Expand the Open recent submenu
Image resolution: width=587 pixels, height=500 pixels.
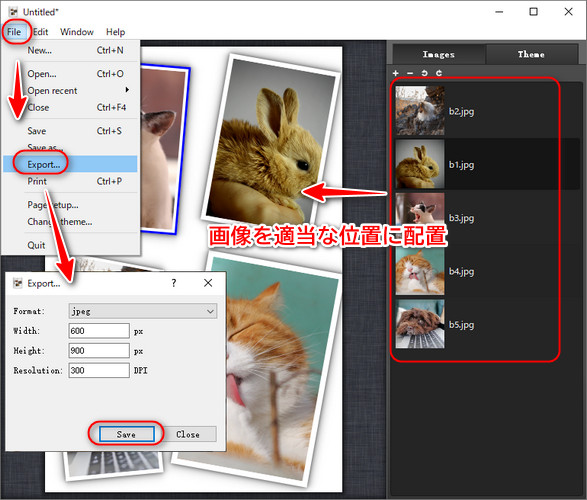coord(71,91)
